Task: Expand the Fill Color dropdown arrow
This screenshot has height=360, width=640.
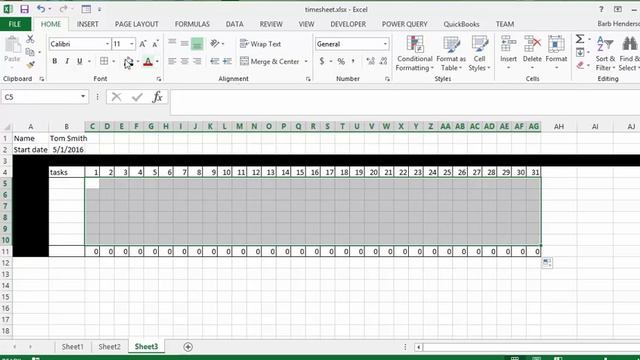Action: 138,62
